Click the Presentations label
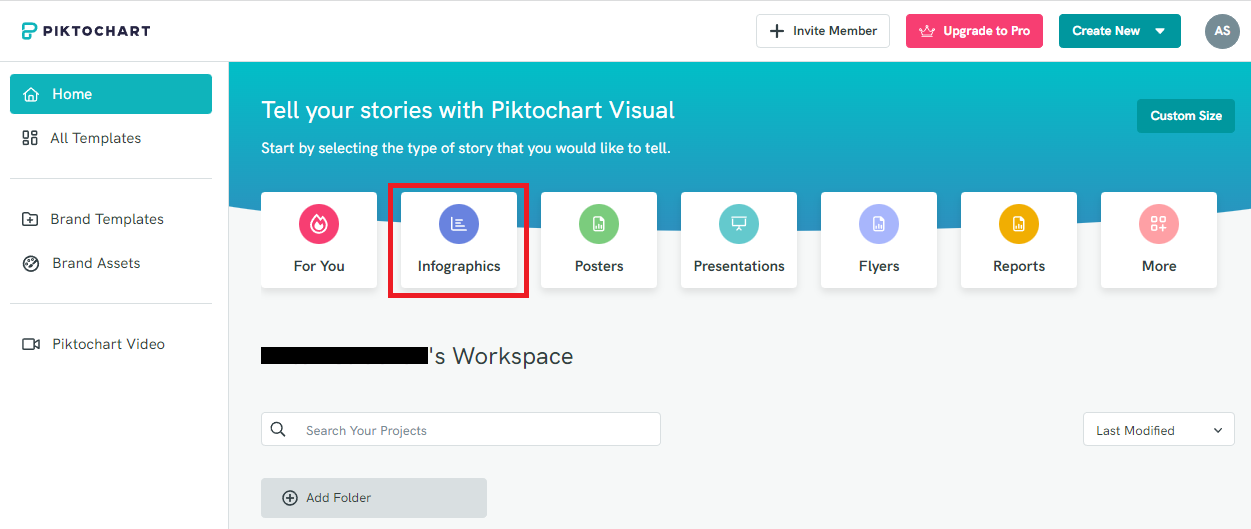This screenshot has height=529, width=1251. pos(739,266)
